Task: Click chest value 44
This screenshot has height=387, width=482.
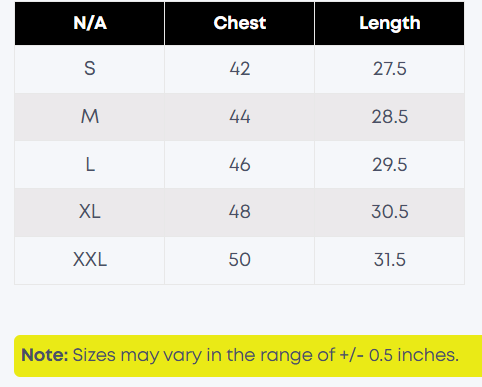Action: (239, 117)
